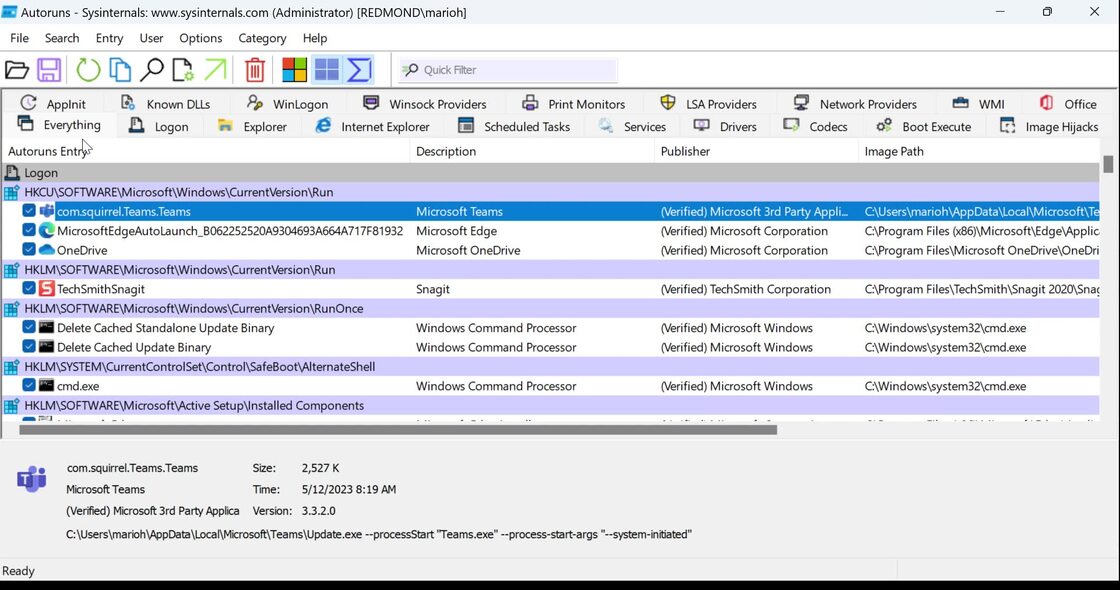Delete selected entry with trash icon
The image size is (1120, 590).
255,70
